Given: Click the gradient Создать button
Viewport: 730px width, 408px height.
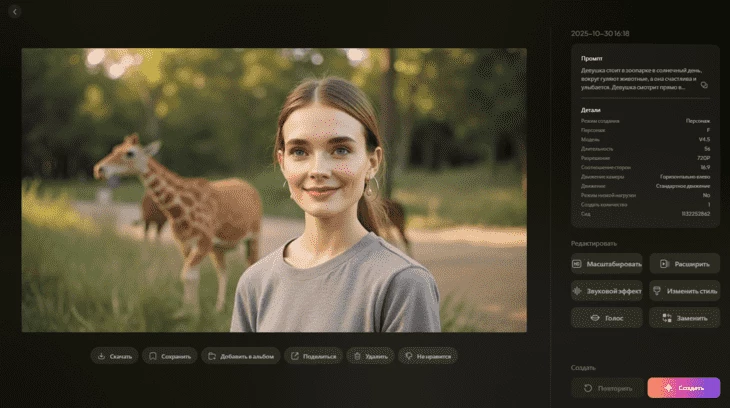Looking at the screenshot, I should (684, 388).
